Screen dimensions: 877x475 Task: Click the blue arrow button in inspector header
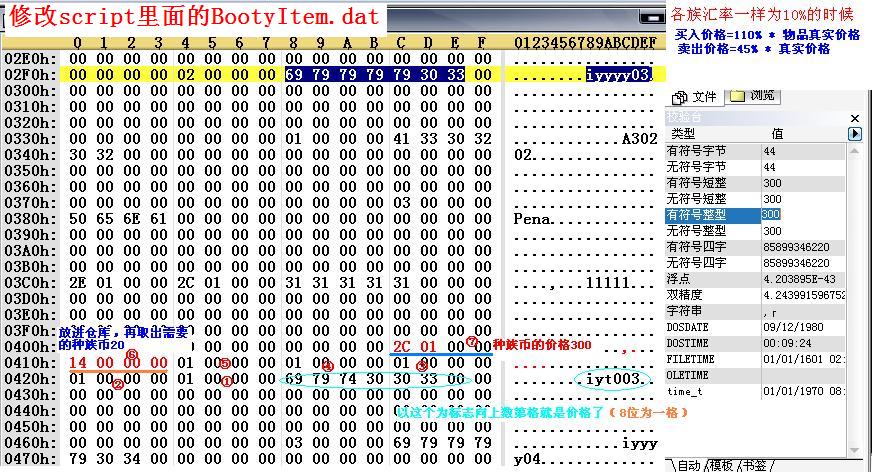click(x=855, y=133)
